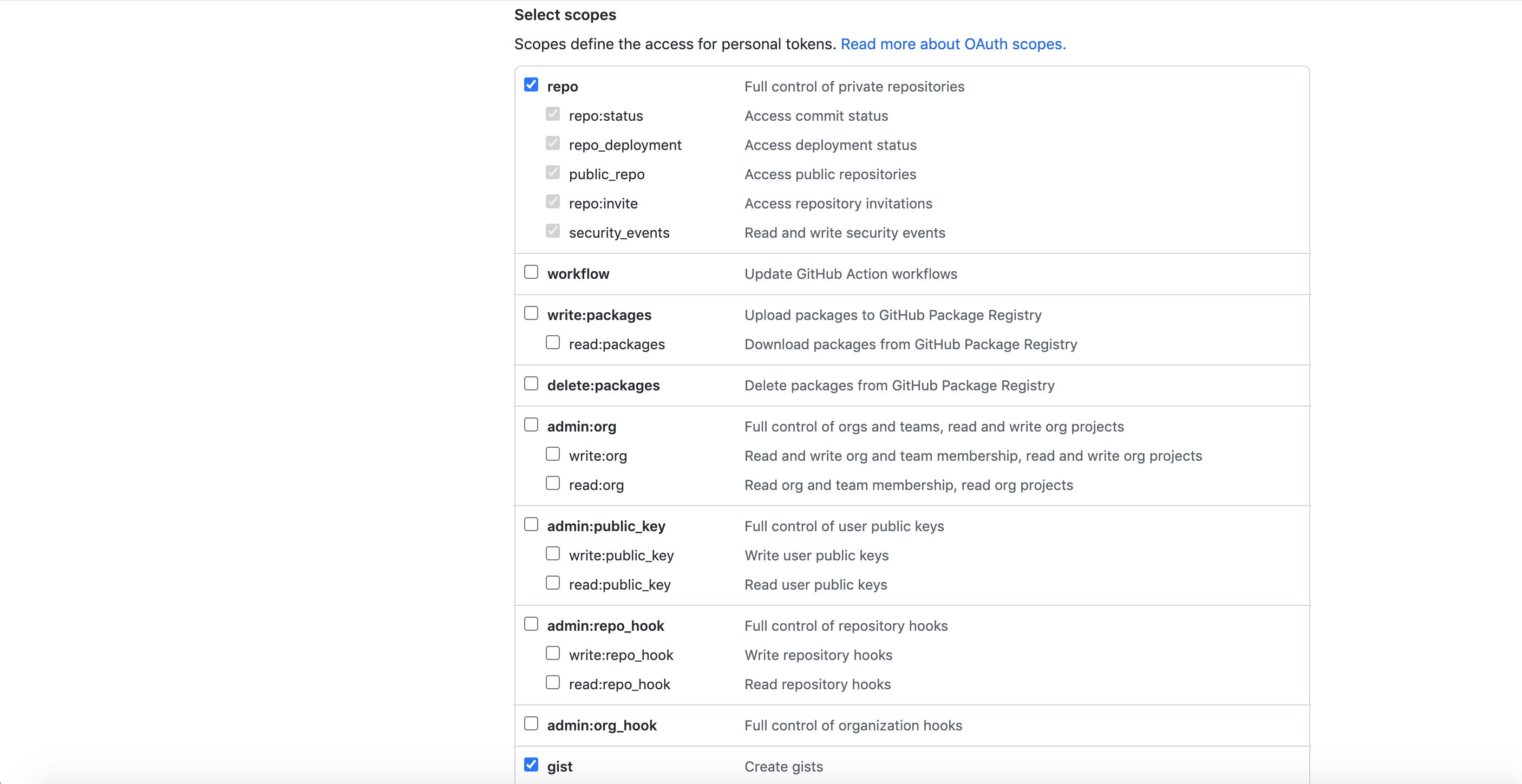The image size is (1522, 784).
Task: Check the write:public_key option
Action: [552, 554]
